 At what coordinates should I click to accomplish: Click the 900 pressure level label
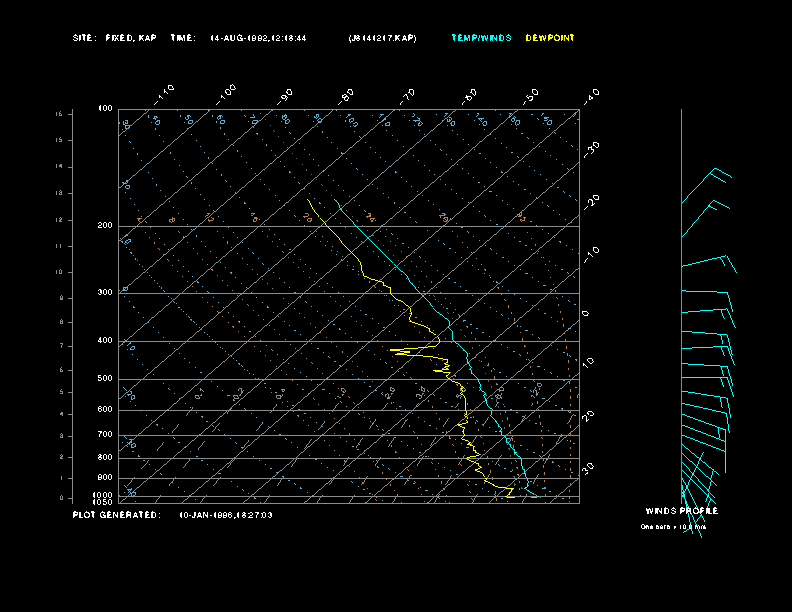pyautogui.click(x=105, y=478)
